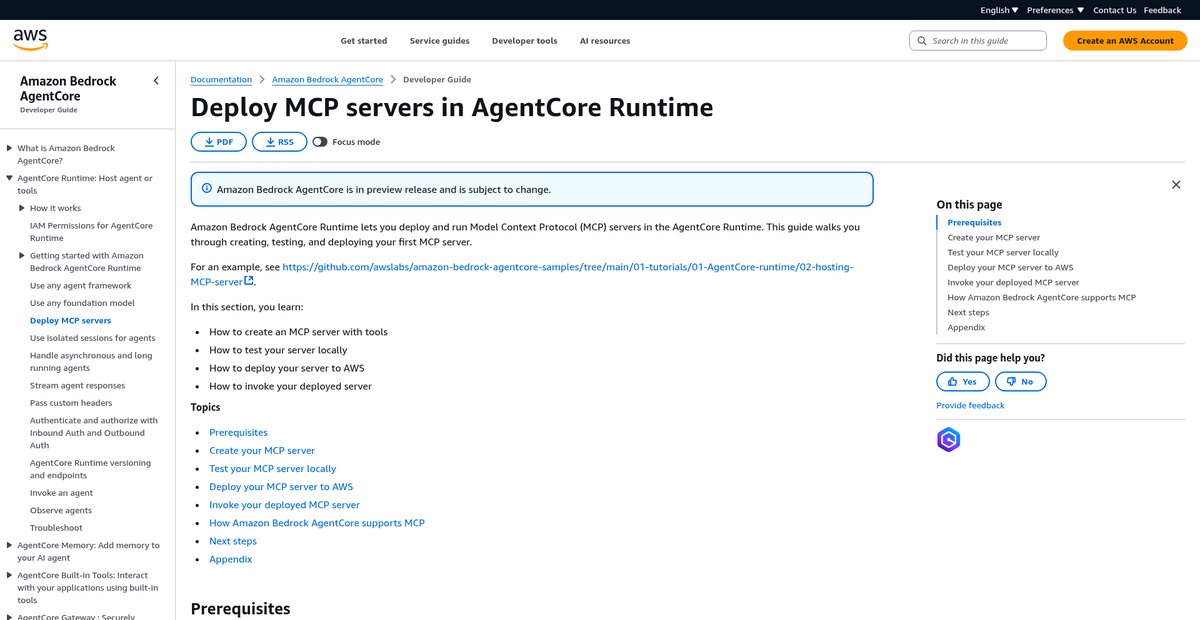This screenshot has width=1200, height=620.
Task: Open How Amazon Bedrock AgentCore supports MCP topic
Action: click(317, 523)
